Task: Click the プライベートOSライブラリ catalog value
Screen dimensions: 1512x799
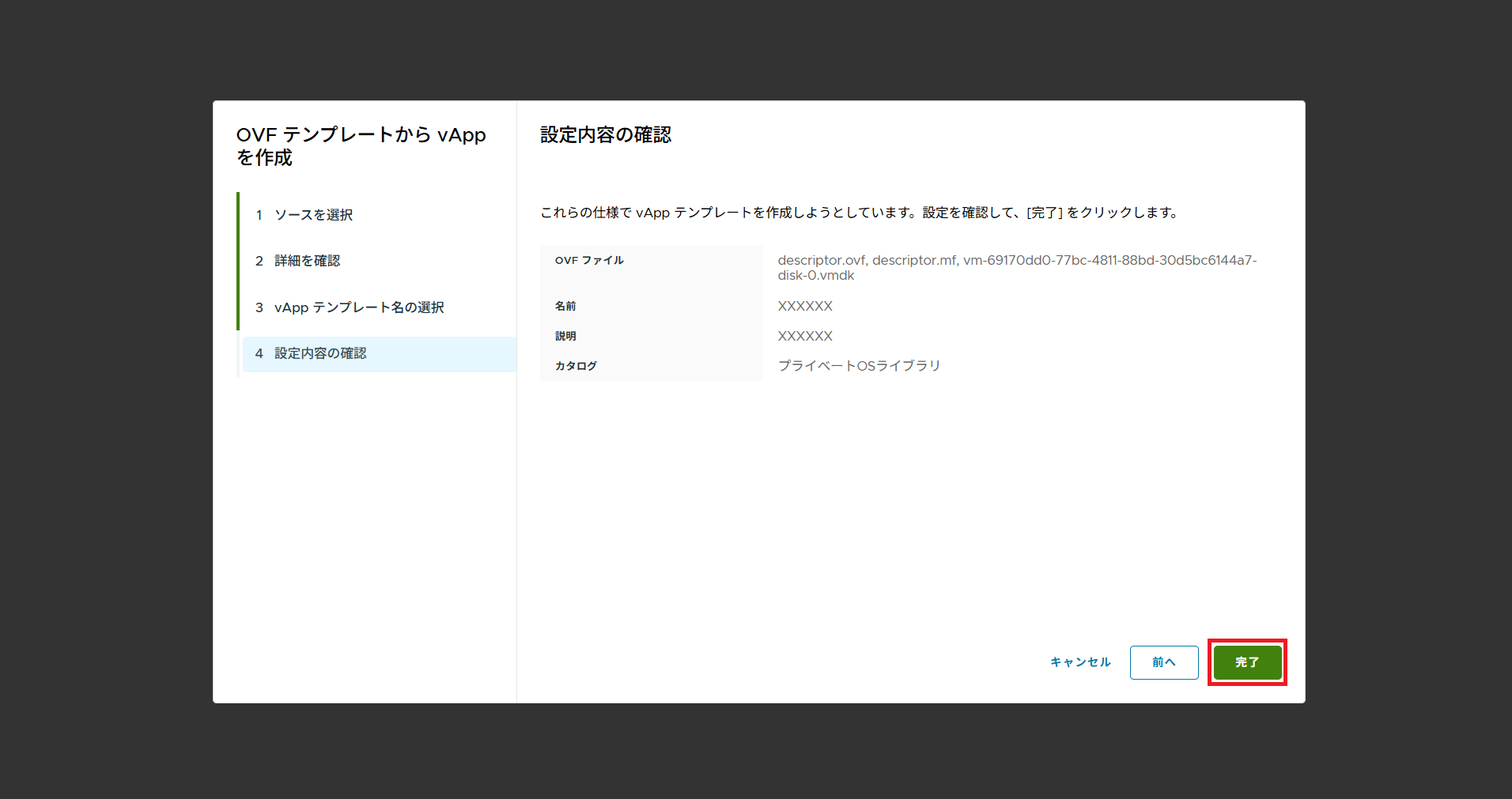Action: coord(859,366)
